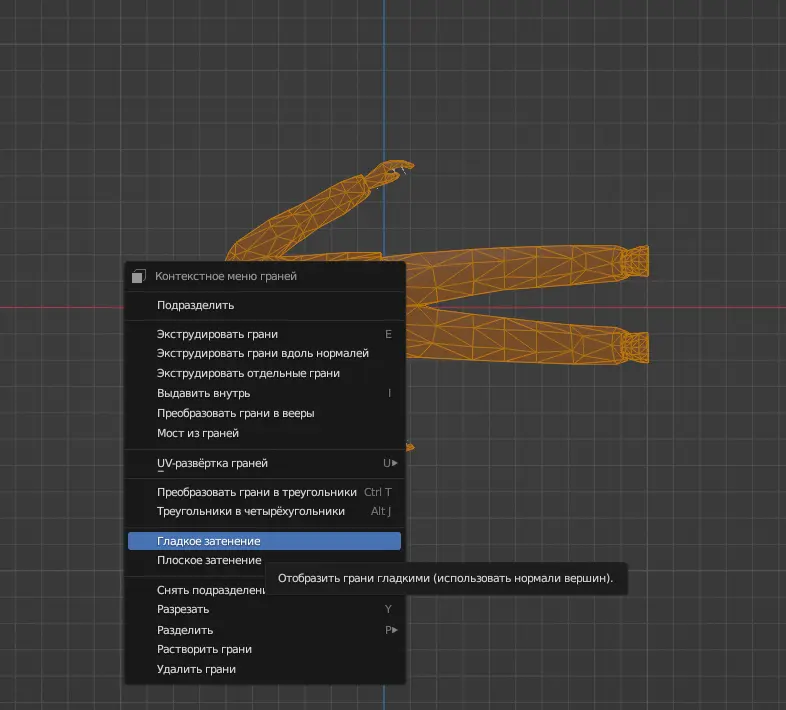Select Преобразовать грани в треугольники
Screen dimensions: 786x710
click(x=256, y=492)
